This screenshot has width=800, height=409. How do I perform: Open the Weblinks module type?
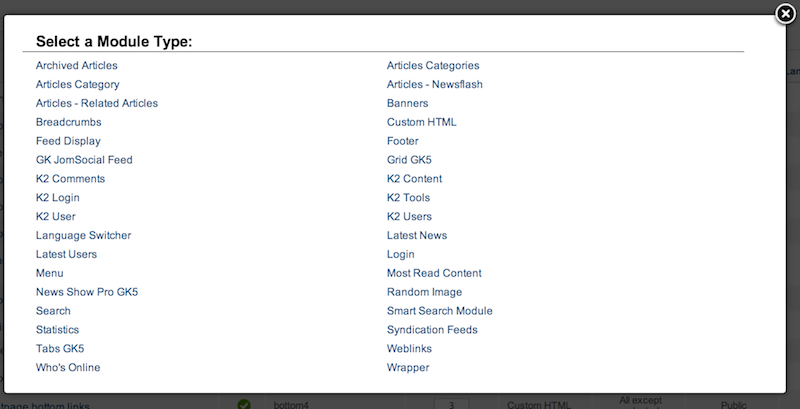click(409, 348)
